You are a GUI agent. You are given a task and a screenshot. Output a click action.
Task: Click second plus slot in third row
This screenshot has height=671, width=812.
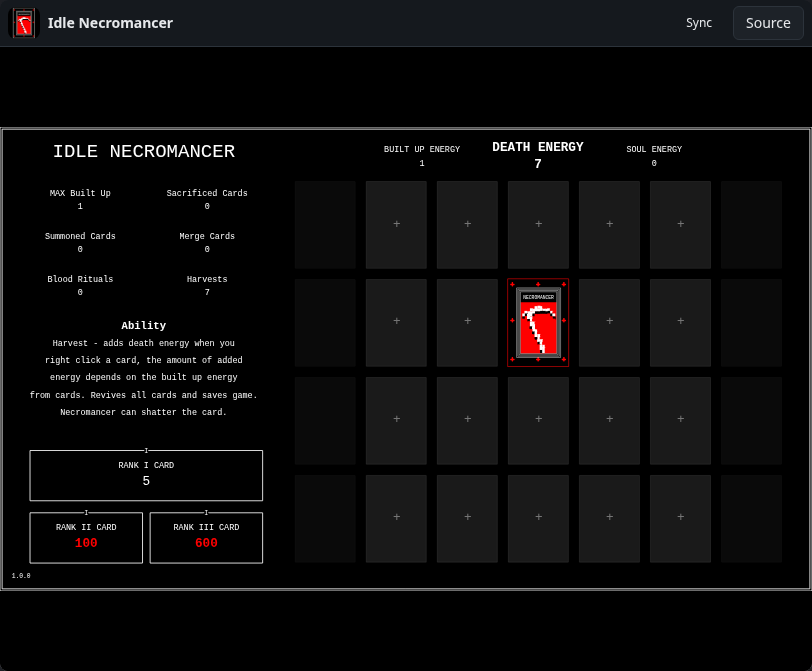[467, 420]
